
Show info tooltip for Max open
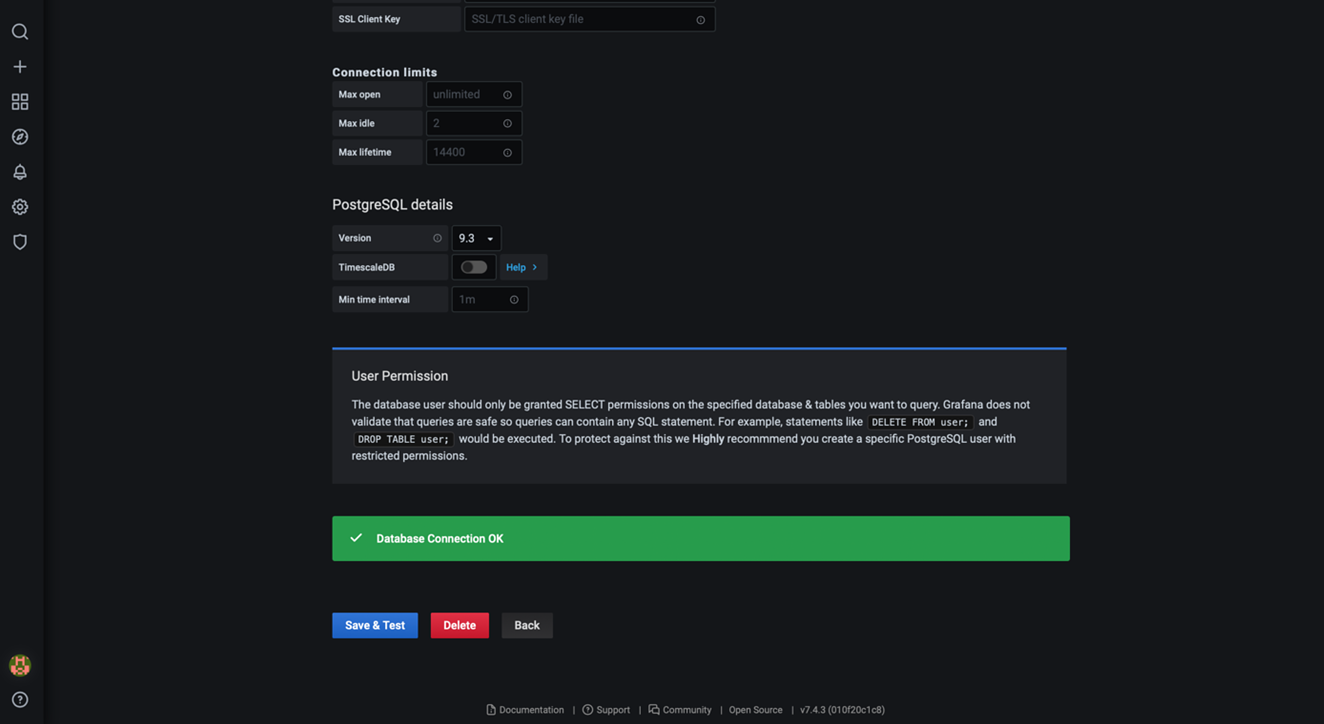pyautogui.click(x=507, y=95)
